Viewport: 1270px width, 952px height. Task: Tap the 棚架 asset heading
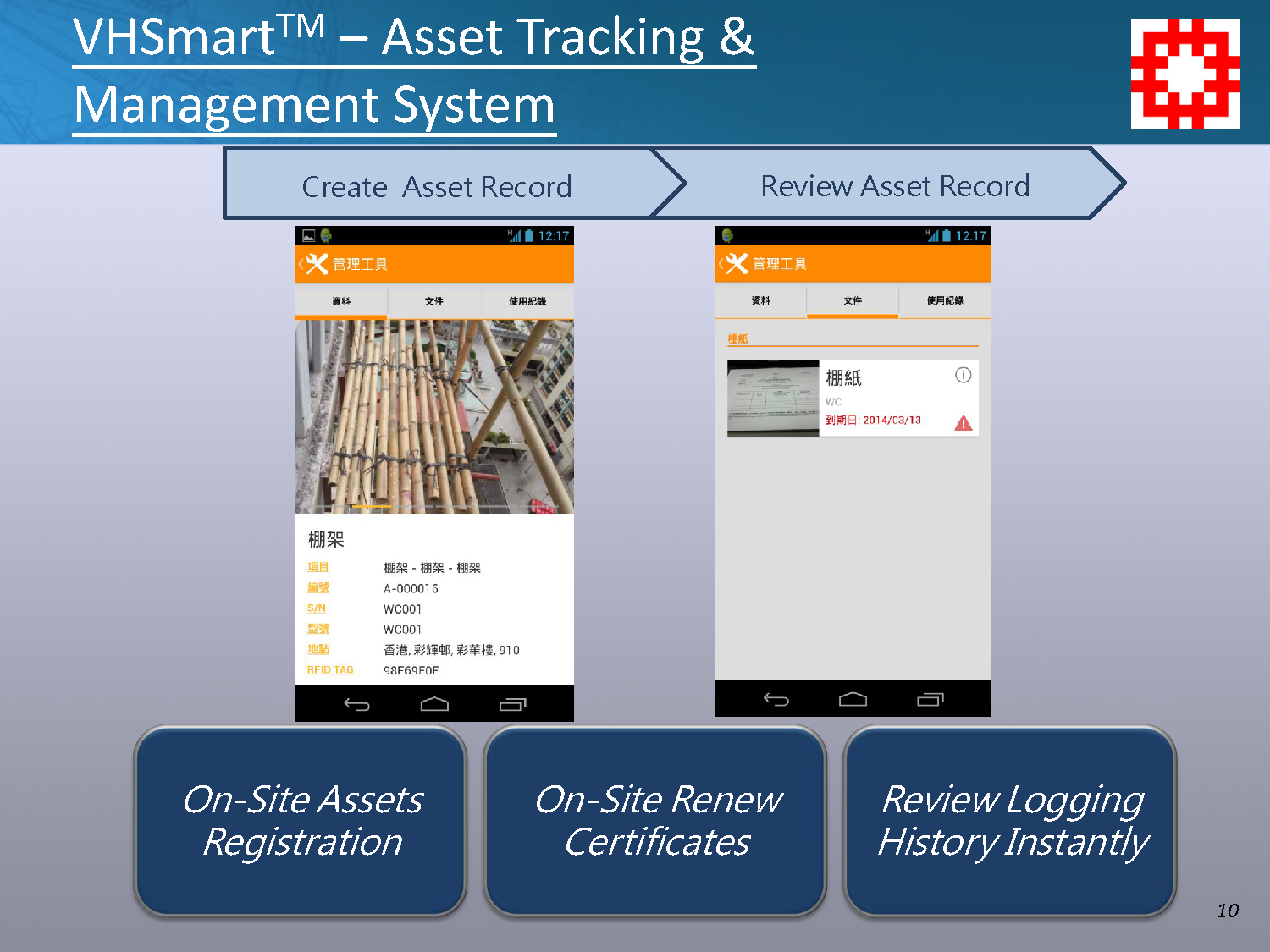pyautogui.click(x=326, y=539)
